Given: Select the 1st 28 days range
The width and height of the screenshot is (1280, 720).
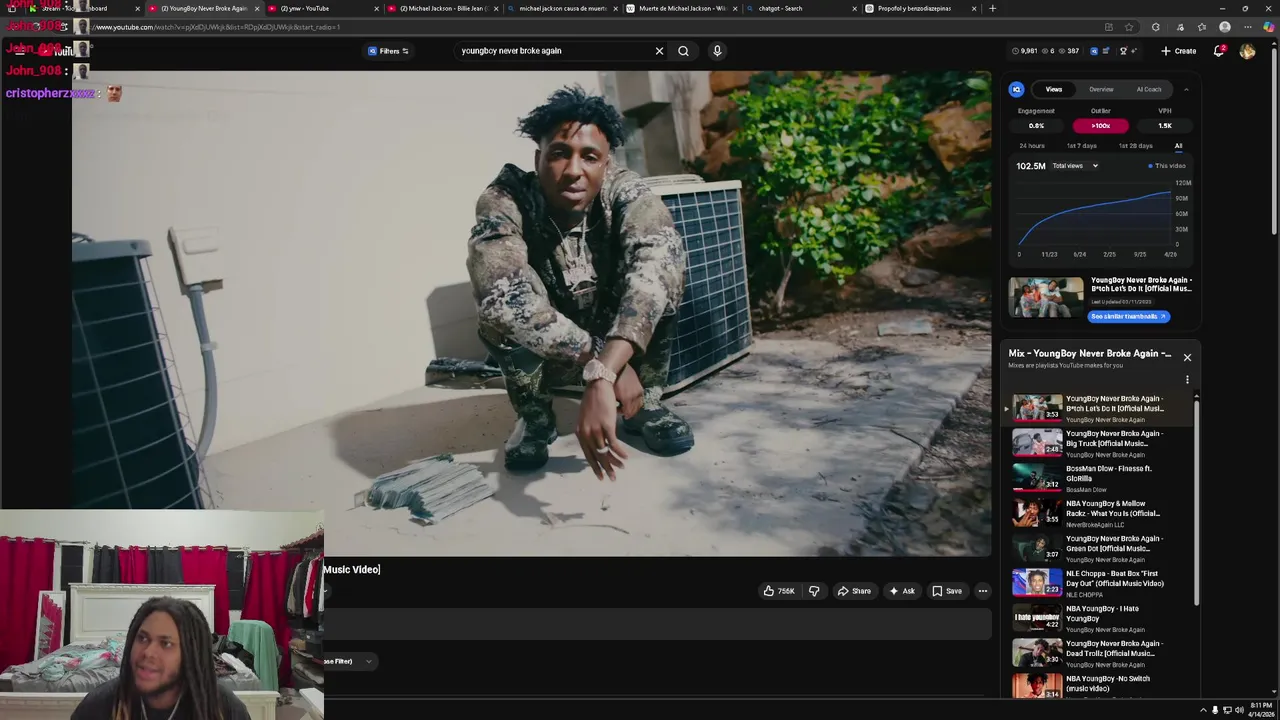Looking at the screenshot, I should point(1135,146).
